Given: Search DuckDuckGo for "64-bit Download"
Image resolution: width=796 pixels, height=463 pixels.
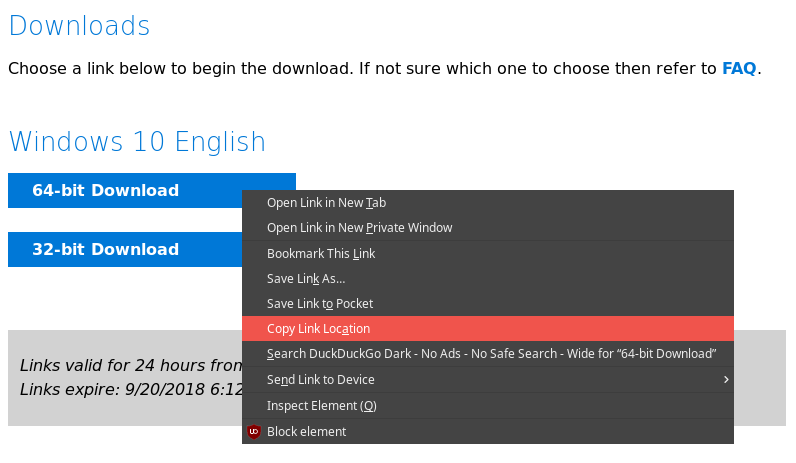Looking at the screenshot, I should pyautogui.click(x=491, y=354).
